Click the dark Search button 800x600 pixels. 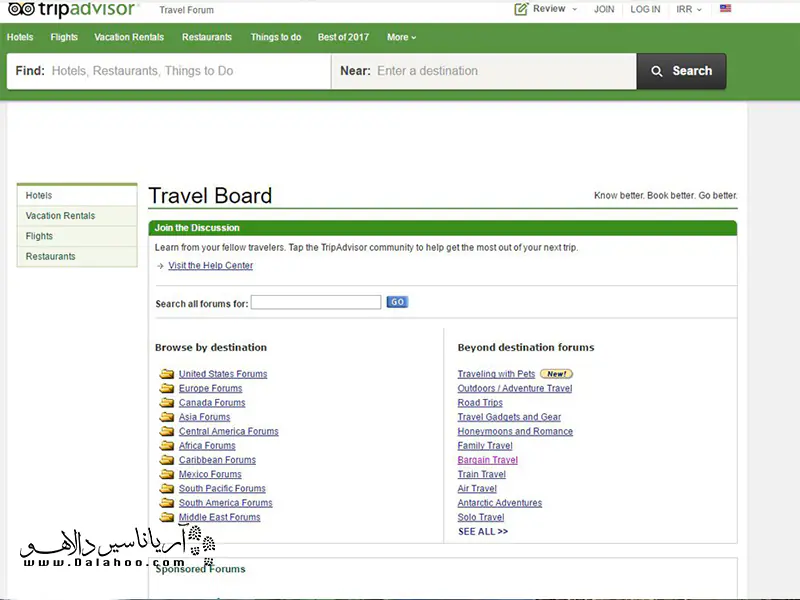tap(681, 71)
